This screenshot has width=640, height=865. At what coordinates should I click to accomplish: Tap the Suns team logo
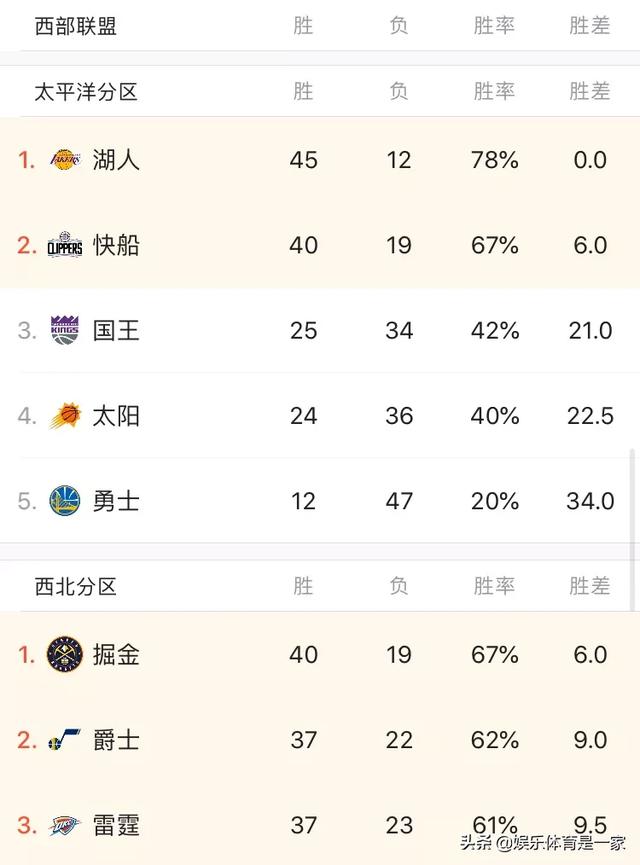tap(65, 415)
